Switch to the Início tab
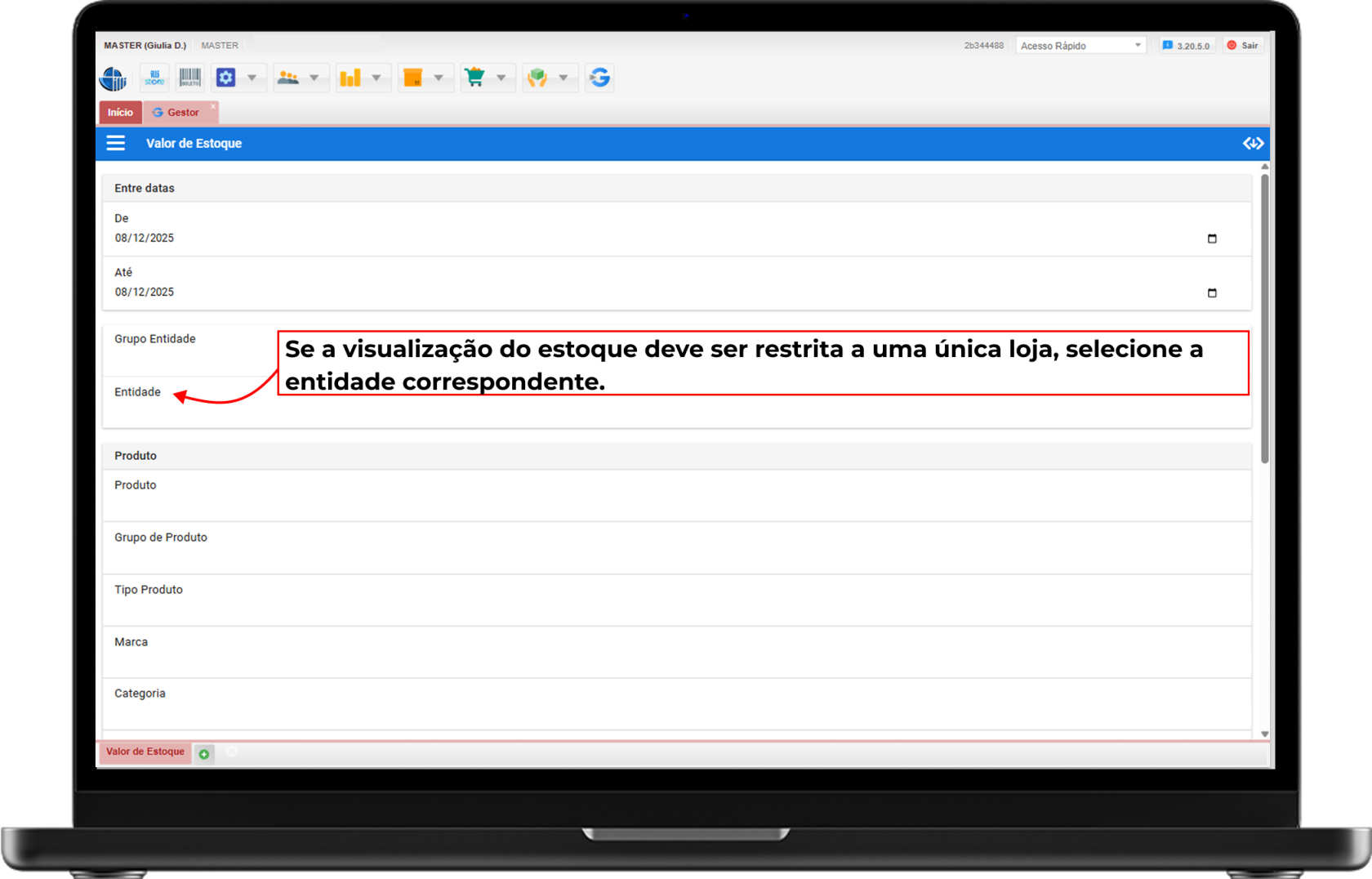 pos(120,113)
